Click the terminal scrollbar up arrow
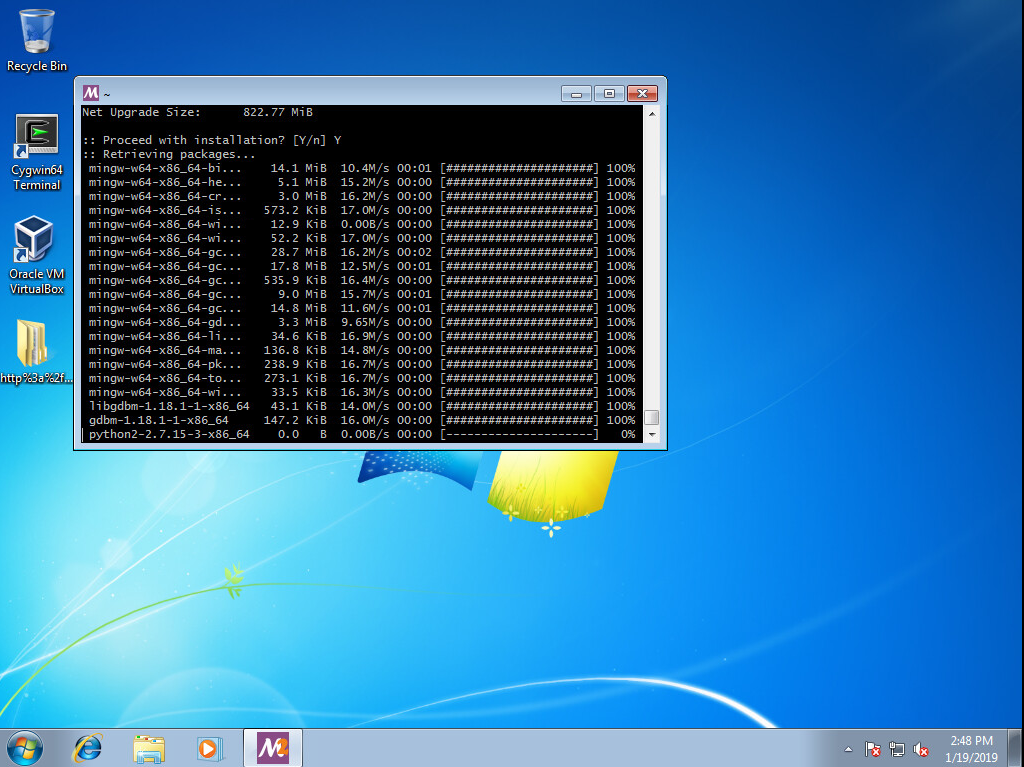The width and height of the screenshot is (1024, 767). 652,113
